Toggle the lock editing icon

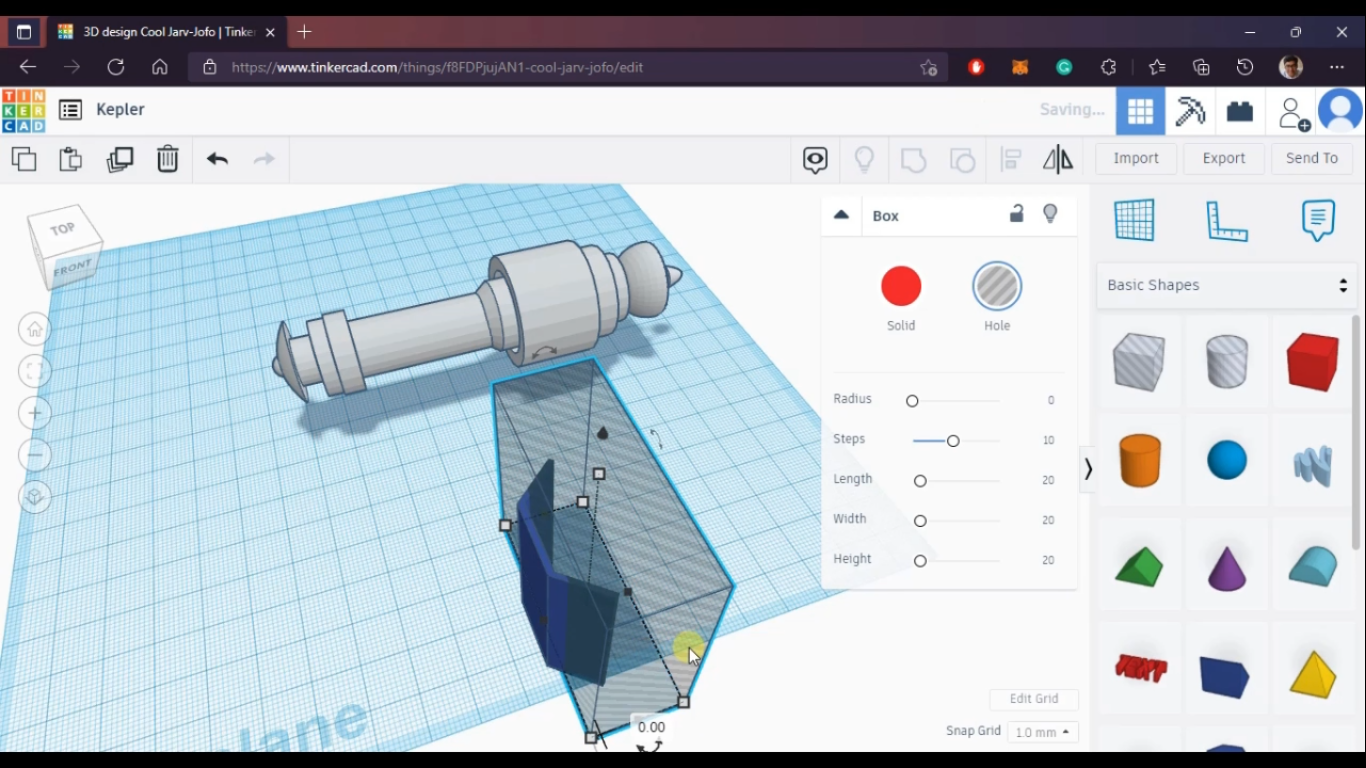coord(1017,214)
